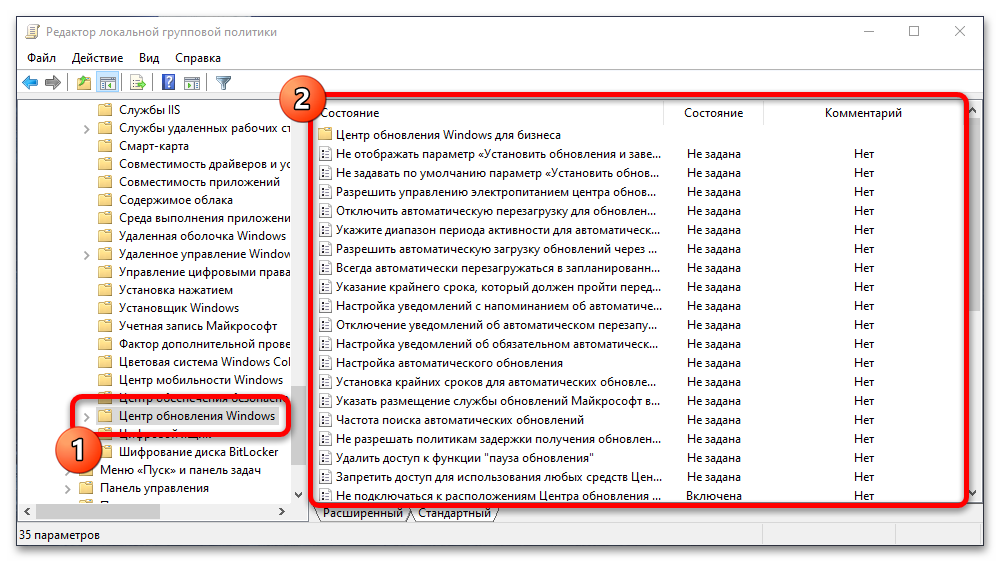
Task: Select Учетная запись Майкрософт in the tree
Action: pyautogui.click(x=198, y=326)
